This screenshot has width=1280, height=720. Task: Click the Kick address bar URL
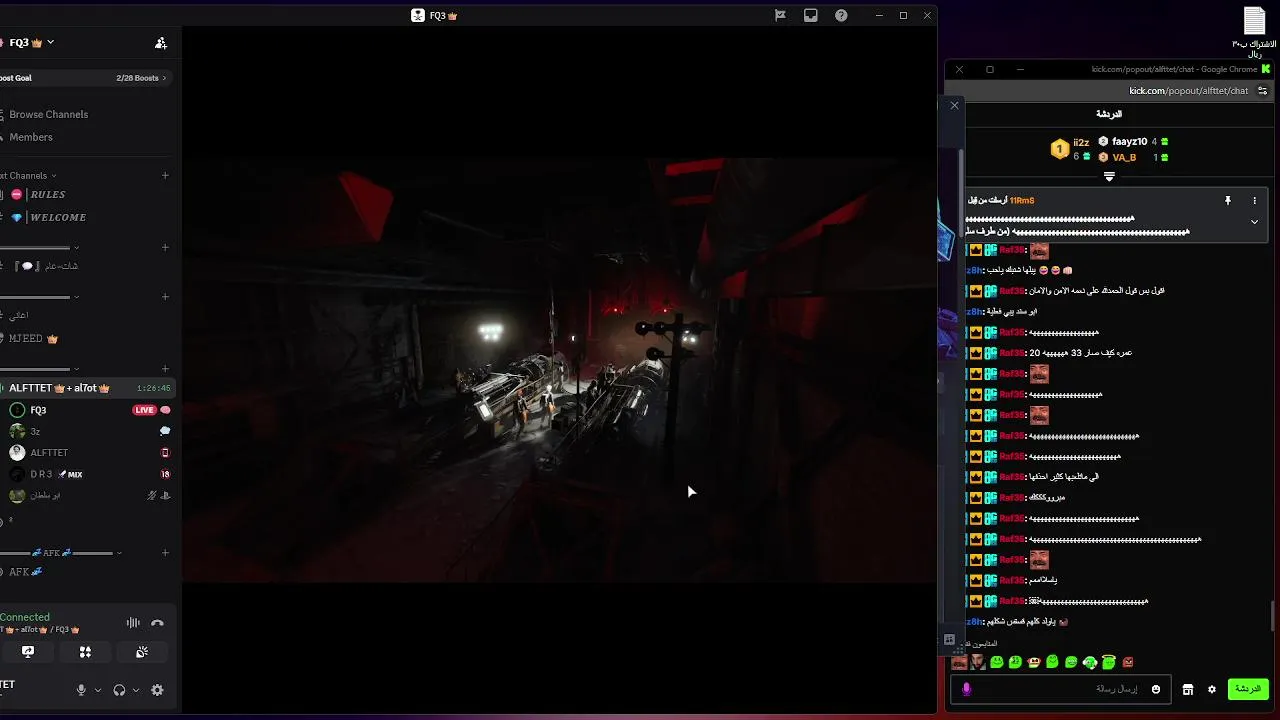(1188, 90)
